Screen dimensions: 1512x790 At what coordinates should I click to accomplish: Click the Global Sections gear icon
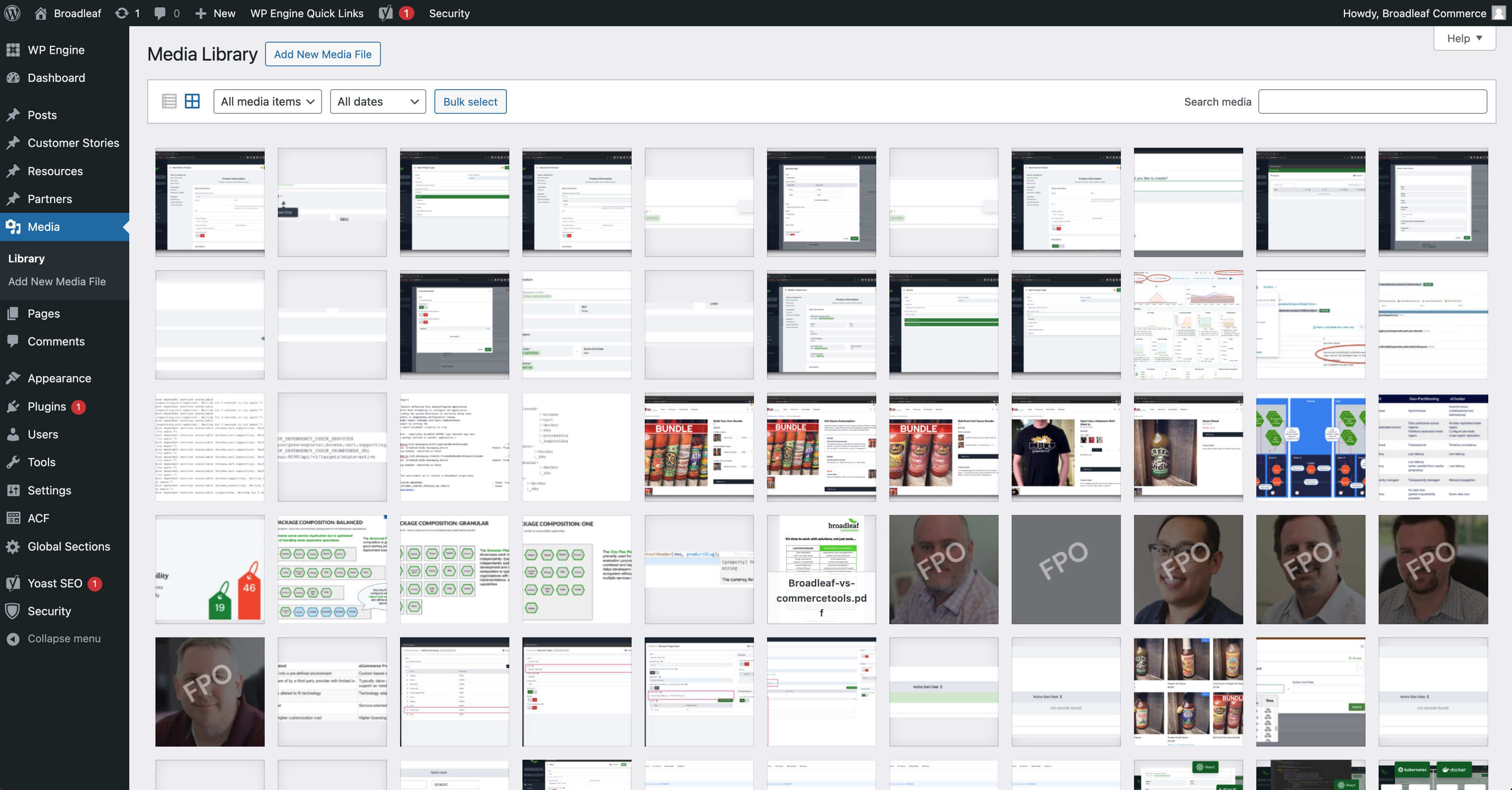click(13, 546)
